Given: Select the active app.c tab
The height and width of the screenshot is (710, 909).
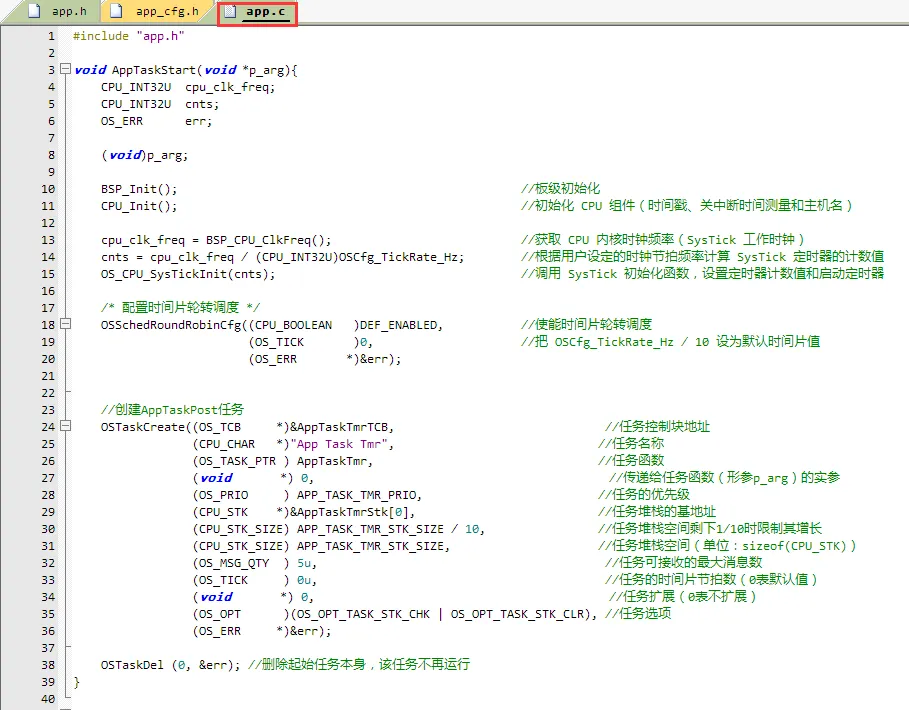Looking at the screenshot, I should pyautogui.click(x=265, y=12).
